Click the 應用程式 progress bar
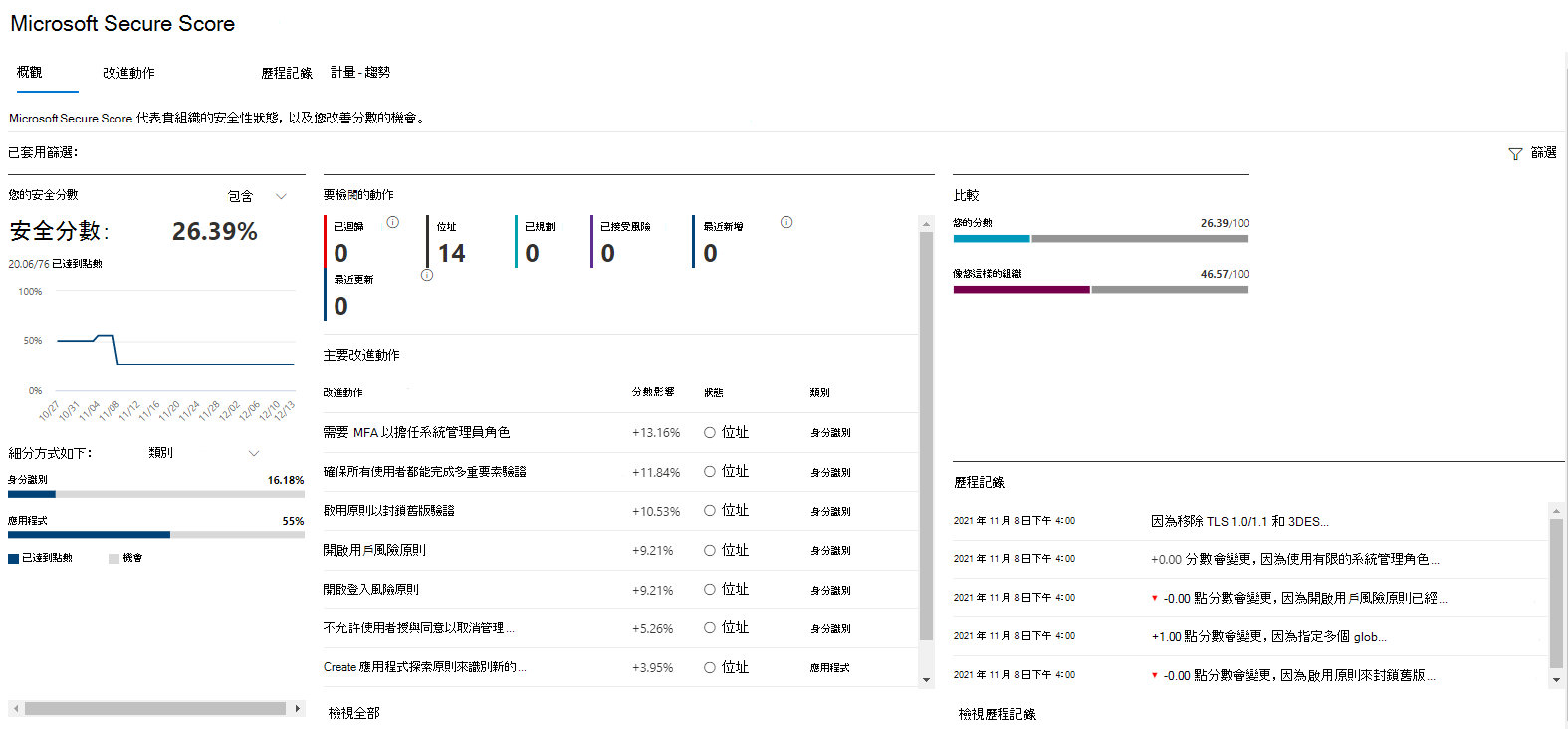The image size is (1568, 729). click(156, 535)
